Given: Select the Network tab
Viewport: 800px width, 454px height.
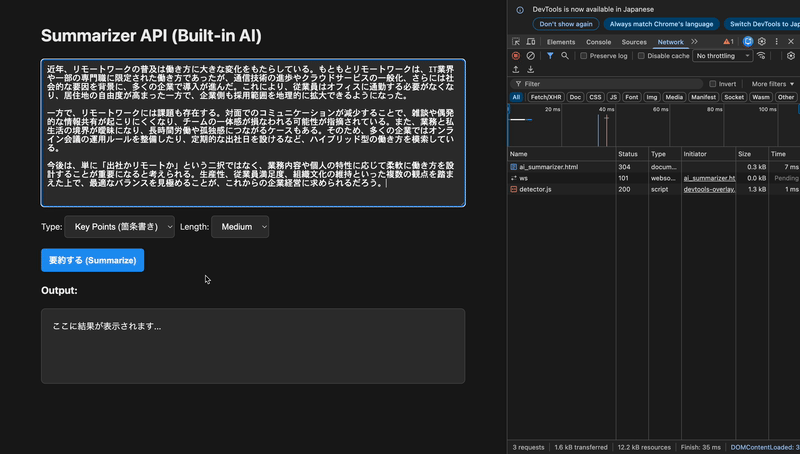Looking at the screenshot, I should (x=670, y=42).
